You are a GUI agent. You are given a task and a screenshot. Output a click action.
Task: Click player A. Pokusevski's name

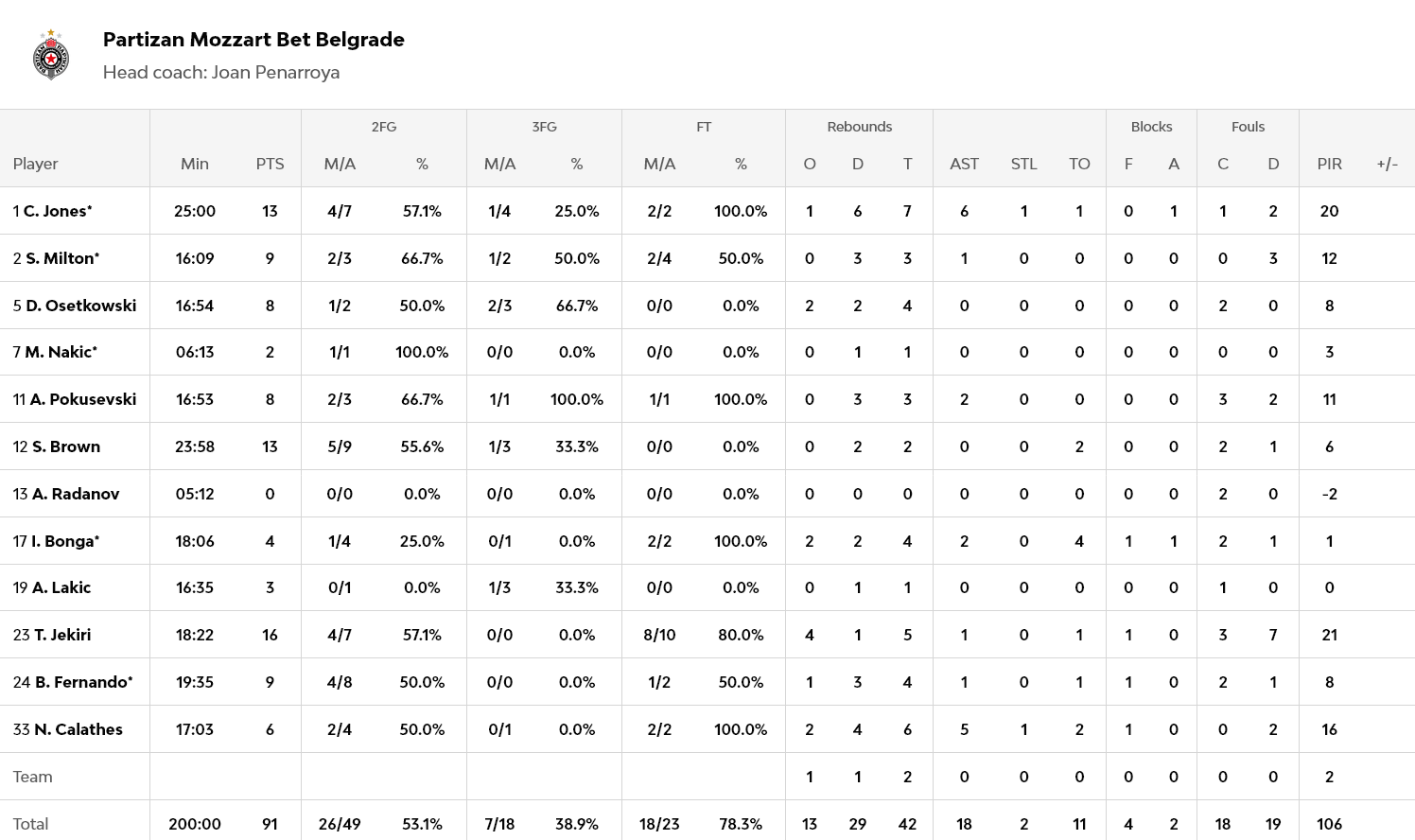[82, 399]
